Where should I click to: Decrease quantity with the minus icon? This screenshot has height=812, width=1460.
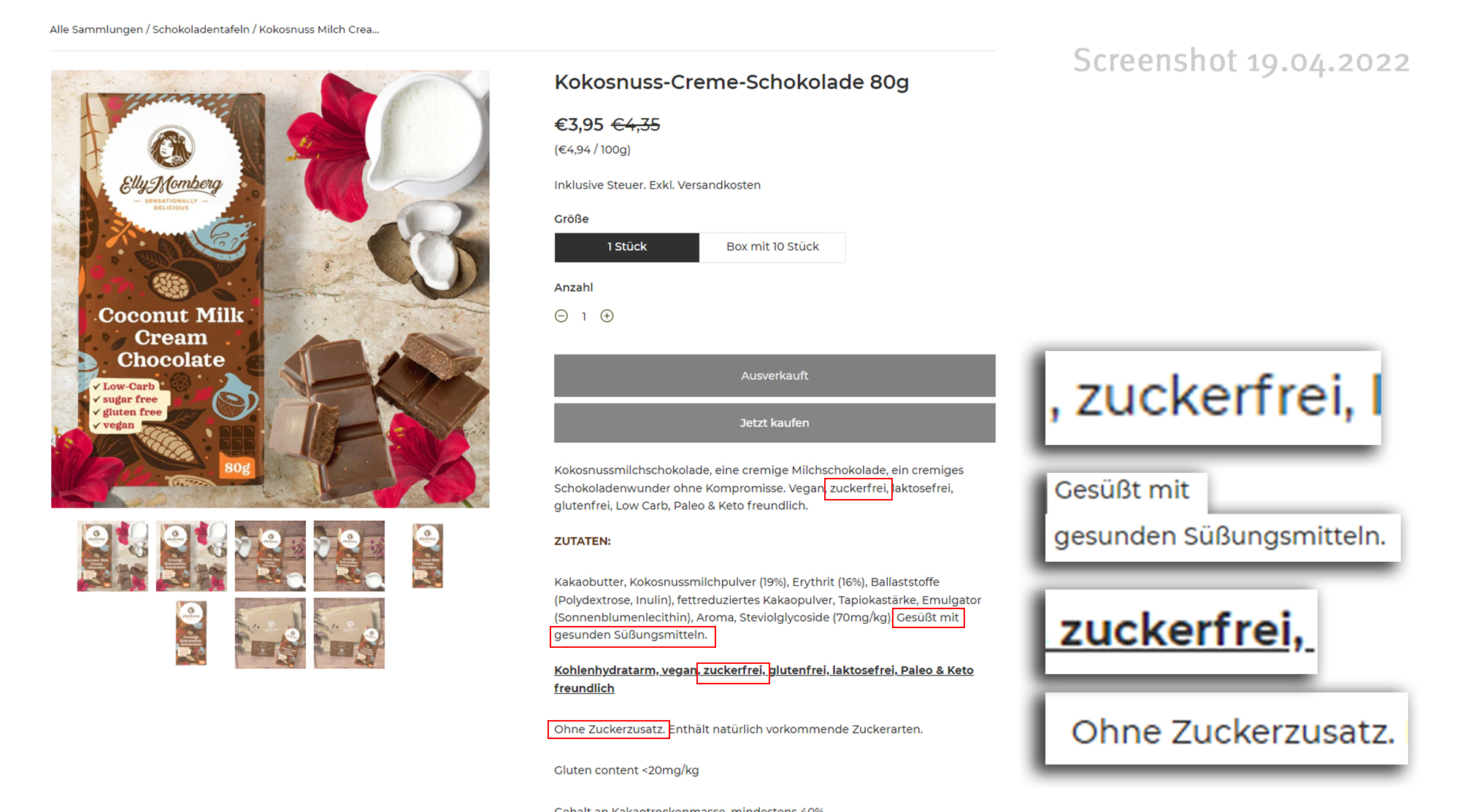pyautogui.click(x=561, y=316)
